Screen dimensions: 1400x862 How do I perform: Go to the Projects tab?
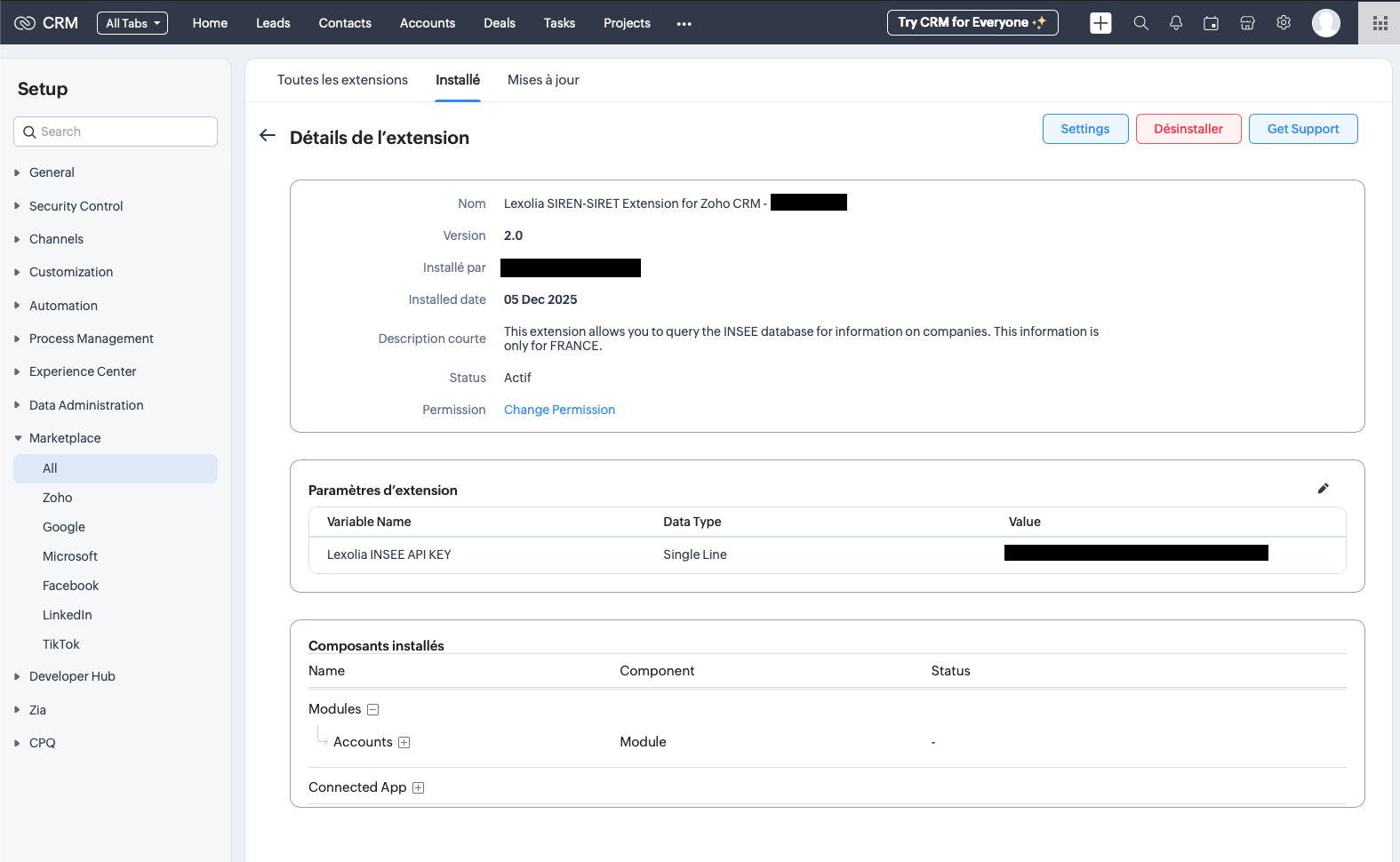pos(627,23)
